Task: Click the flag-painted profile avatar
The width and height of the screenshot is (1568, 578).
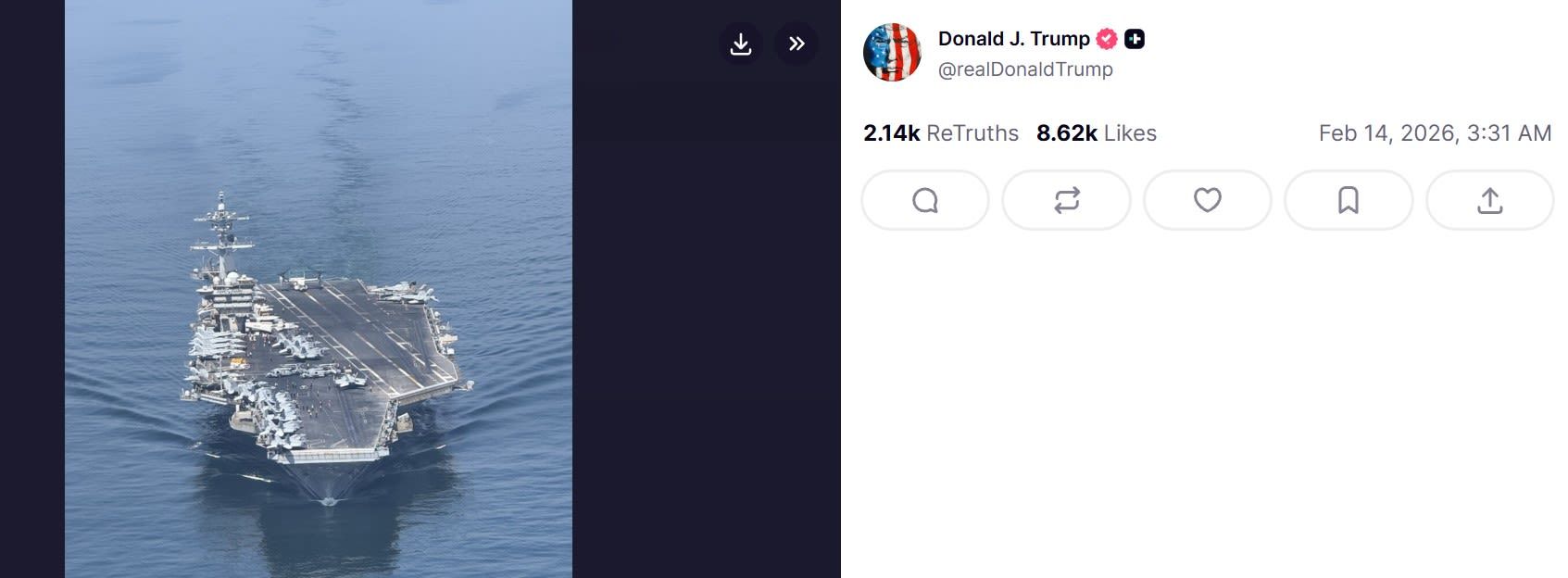Action: coord(892,53)
